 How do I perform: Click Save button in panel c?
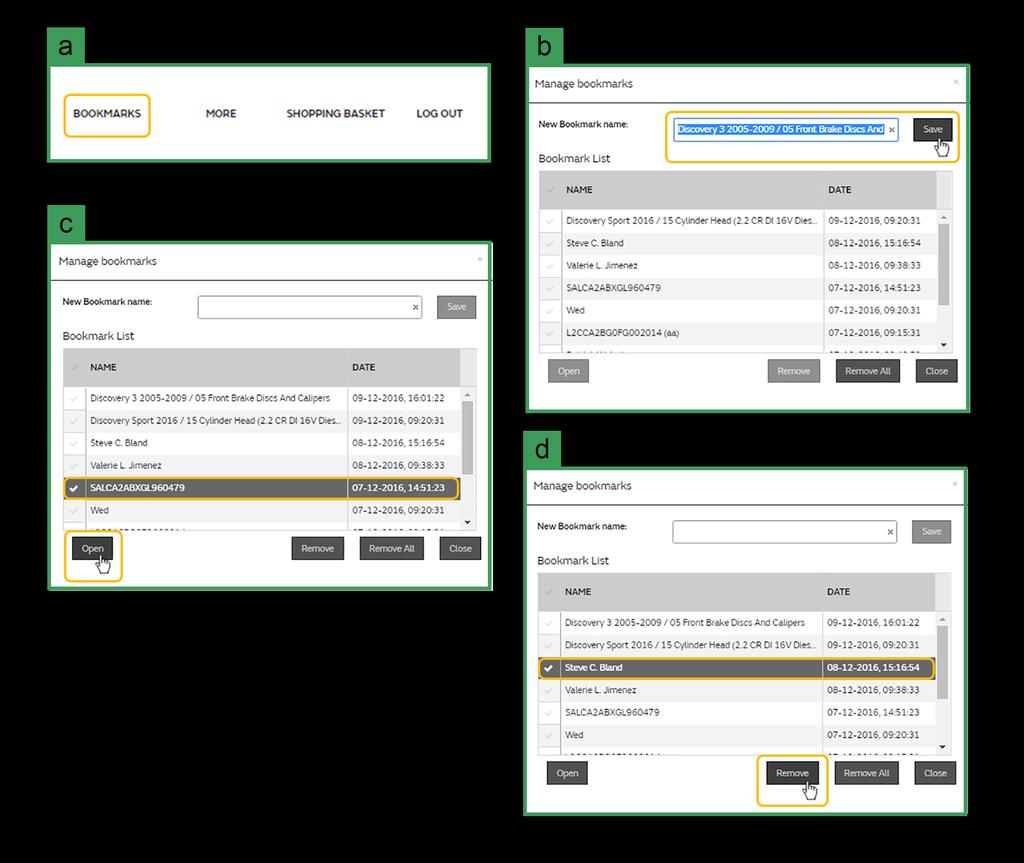coord(456,307)
